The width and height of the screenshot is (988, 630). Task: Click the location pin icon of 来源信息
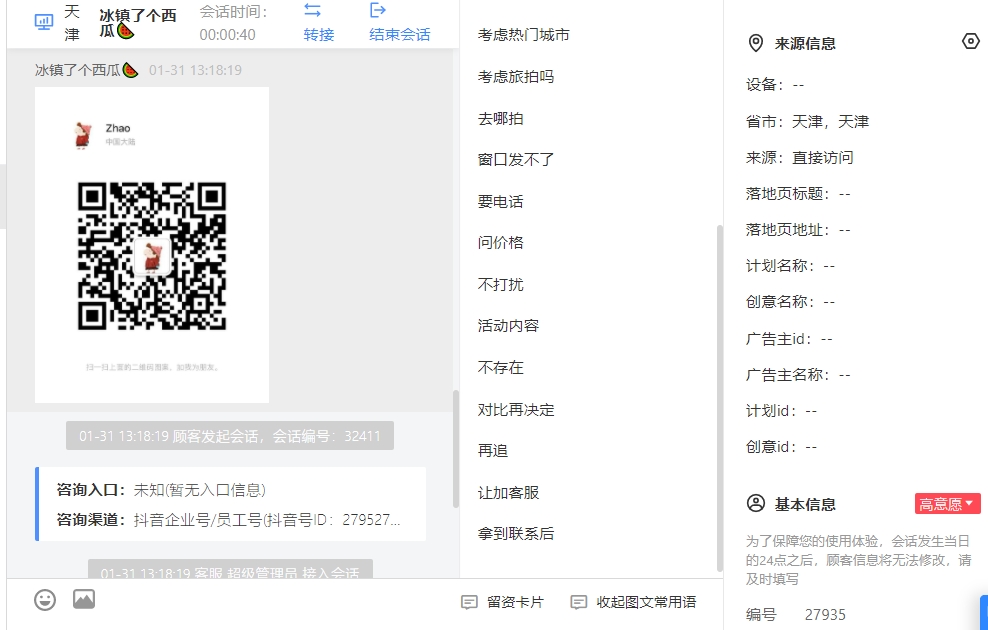(755, 43)
